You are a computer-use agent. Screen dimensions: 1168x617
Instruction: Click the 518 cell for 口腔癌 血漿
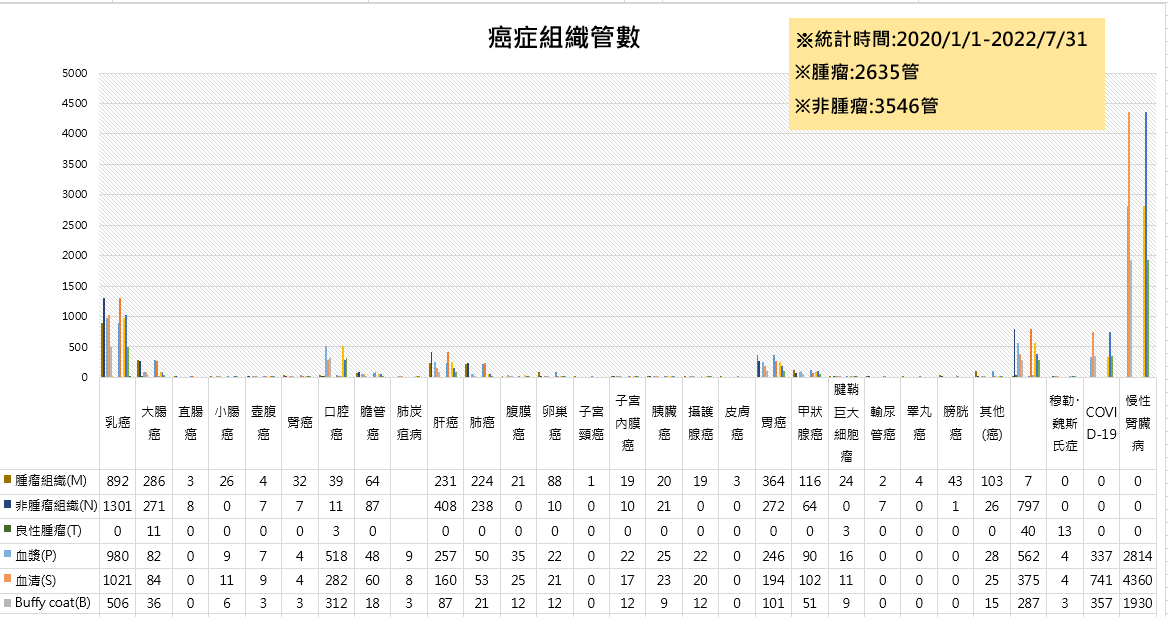coord(337,556)
